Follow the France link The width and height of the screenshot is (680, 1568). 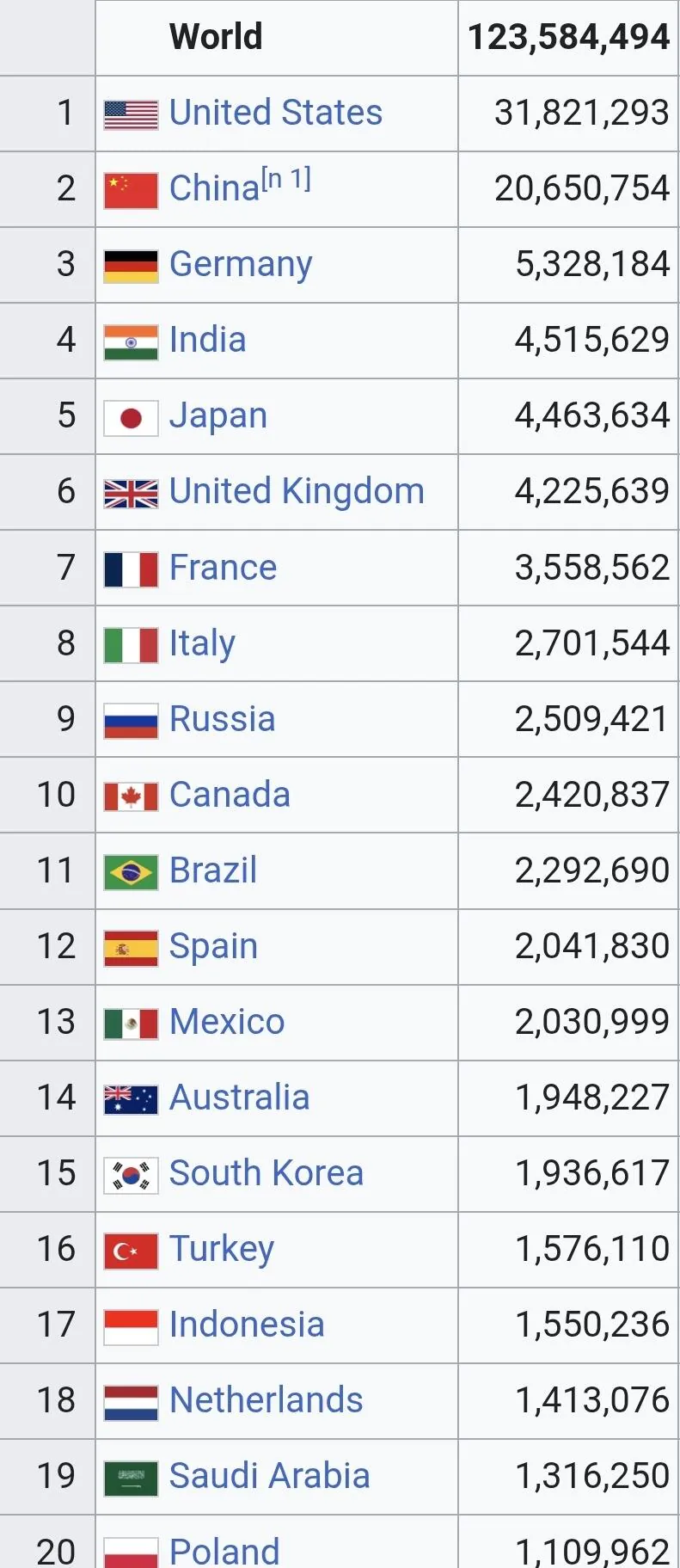click(223, 568)
